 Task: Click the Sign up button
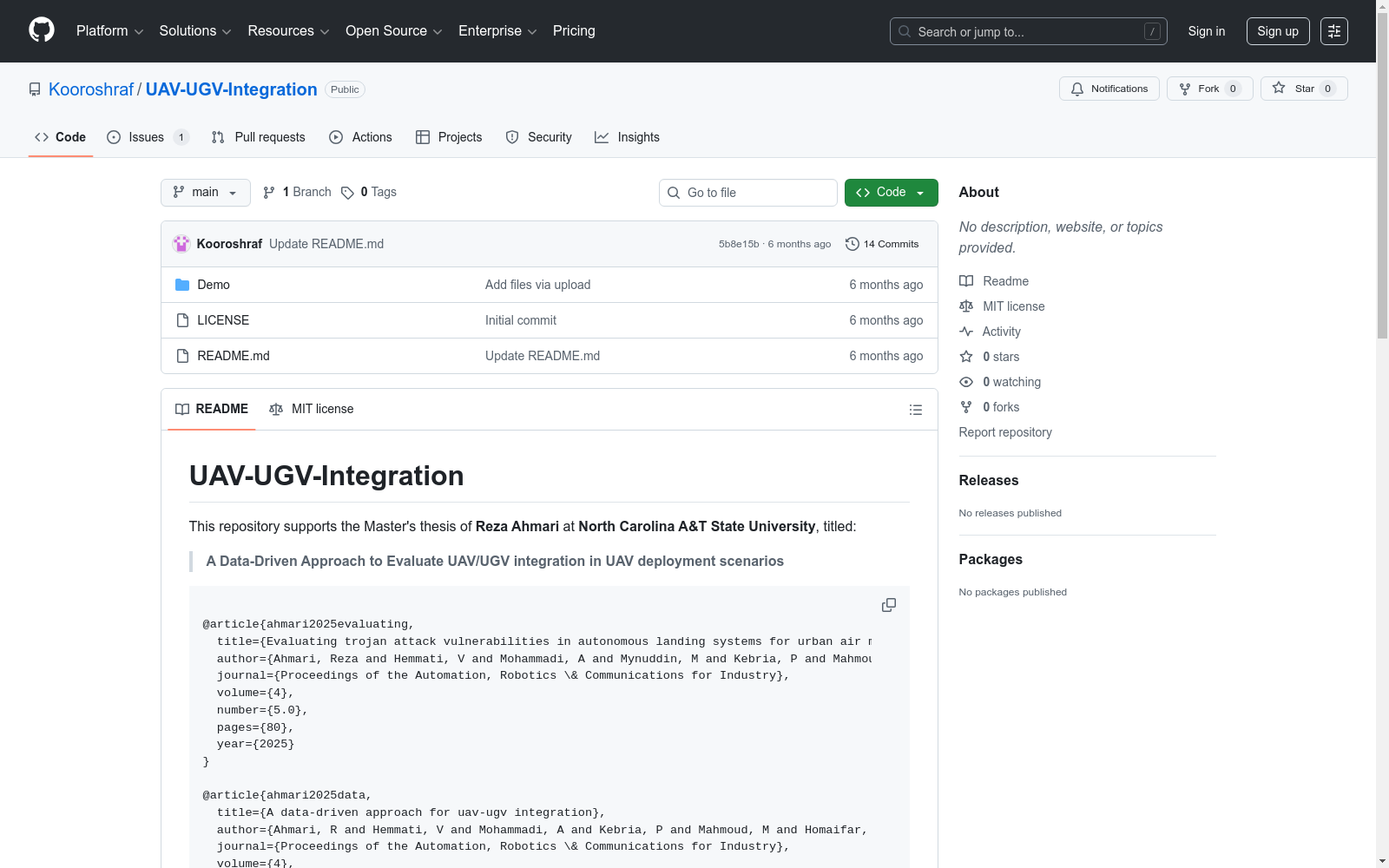tap(1278, 31)
